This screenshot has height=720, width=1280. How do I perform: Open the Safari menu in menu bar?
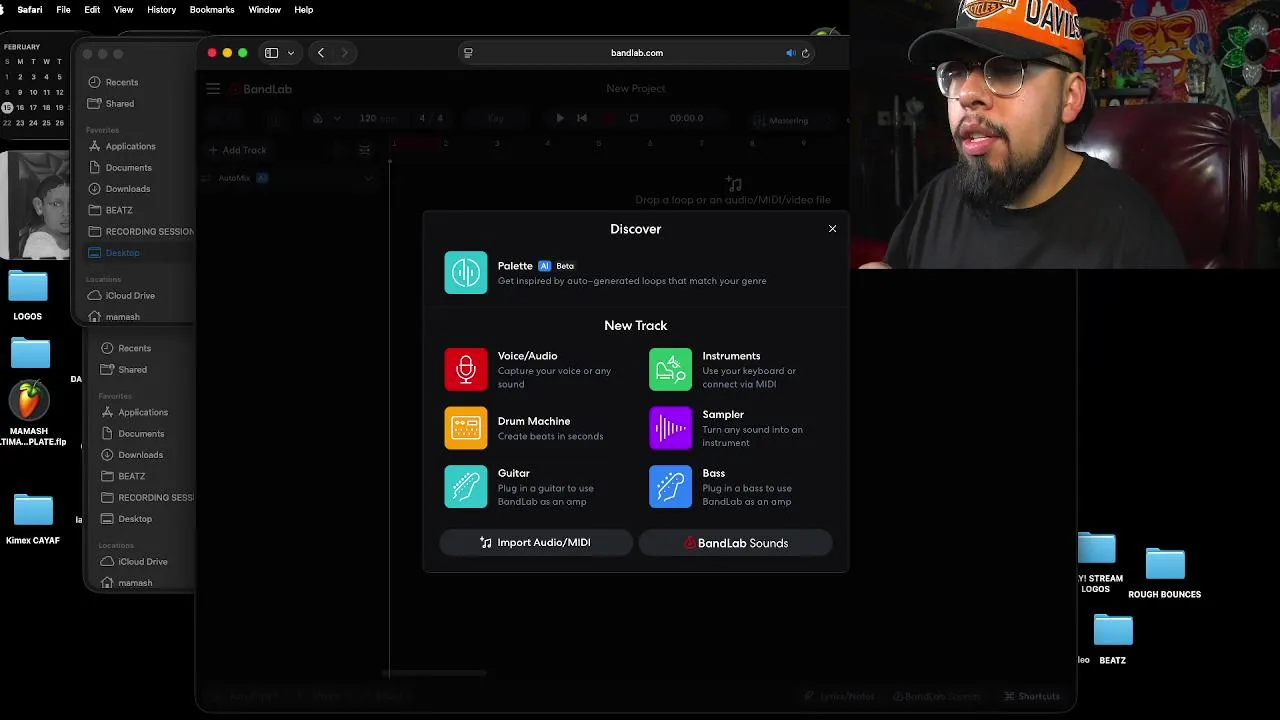(29, 9)
